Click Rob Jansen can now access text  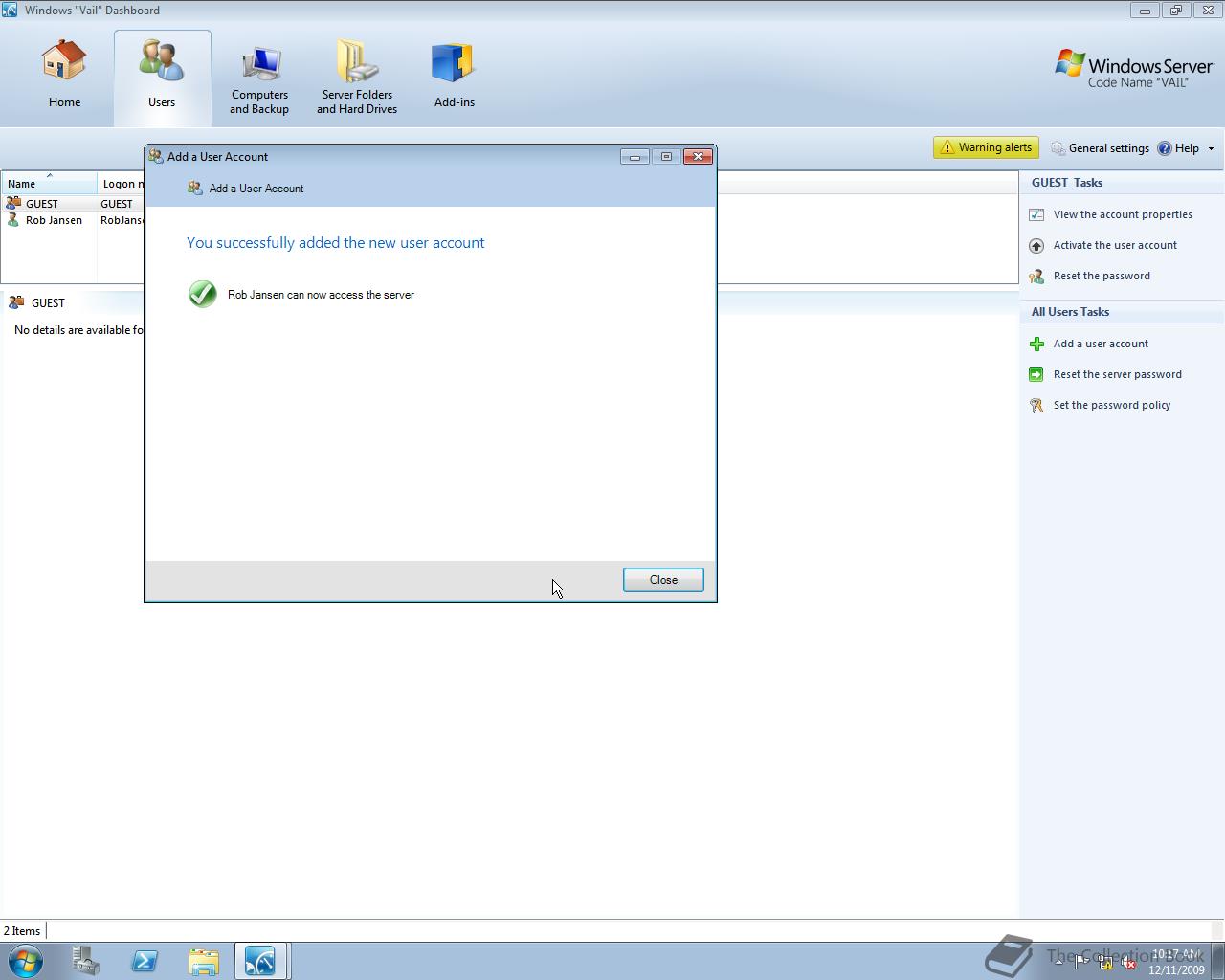(321, 295)
